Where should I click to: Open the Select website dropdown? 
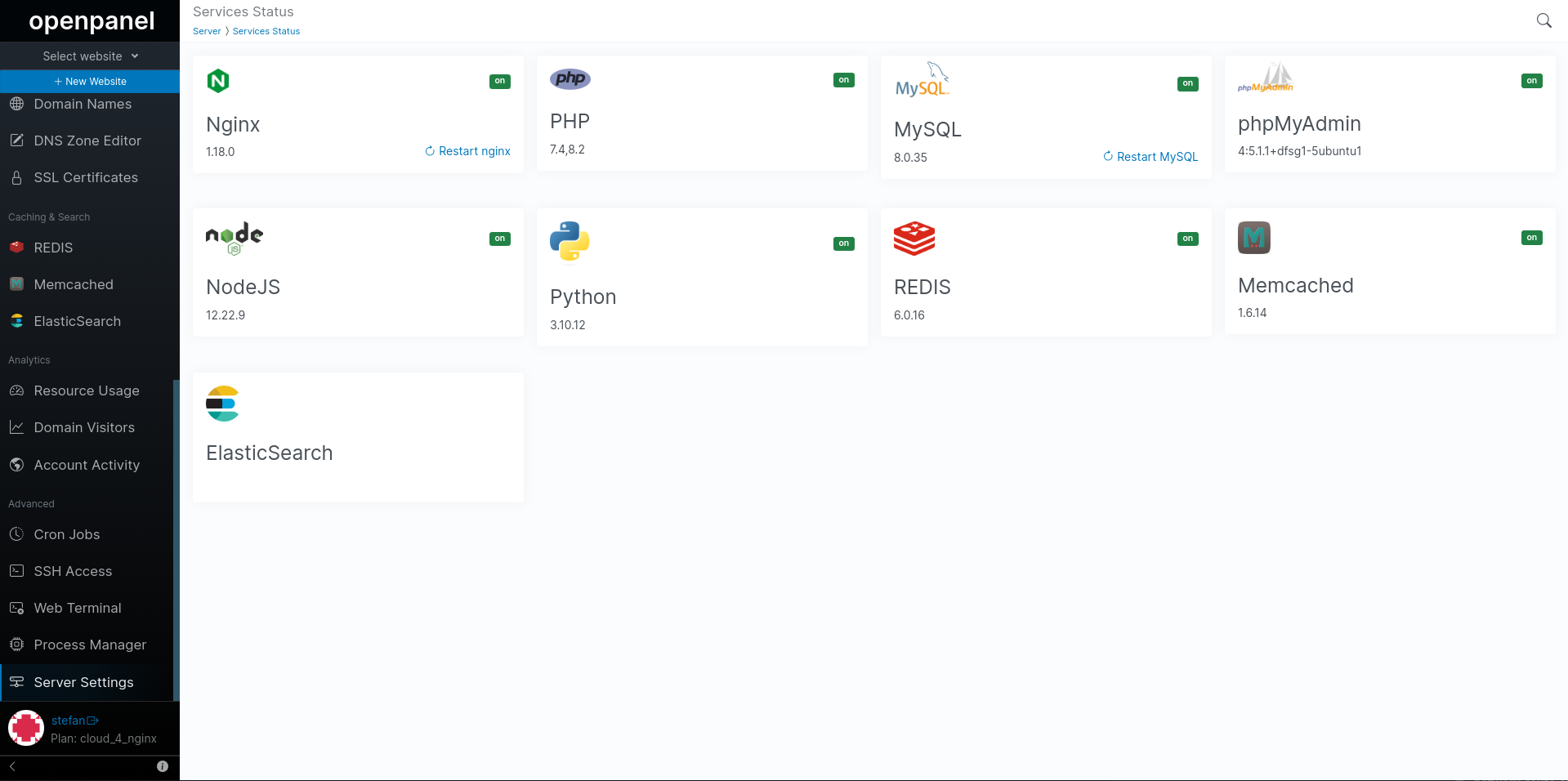click(x=90, y=56)
